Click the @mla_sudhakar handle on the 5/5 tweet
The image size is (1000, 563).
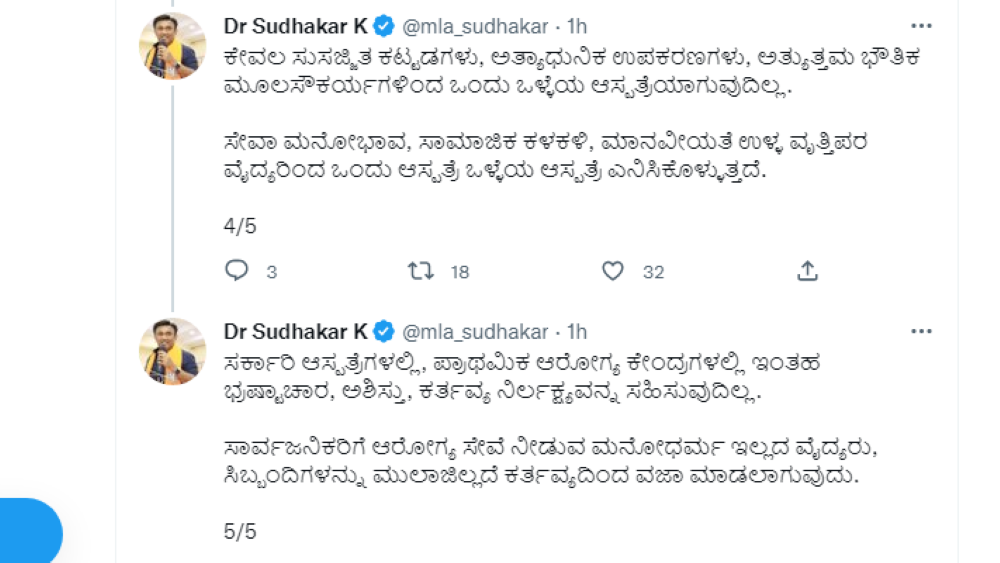pyautogui.click(x=475, y=331)
